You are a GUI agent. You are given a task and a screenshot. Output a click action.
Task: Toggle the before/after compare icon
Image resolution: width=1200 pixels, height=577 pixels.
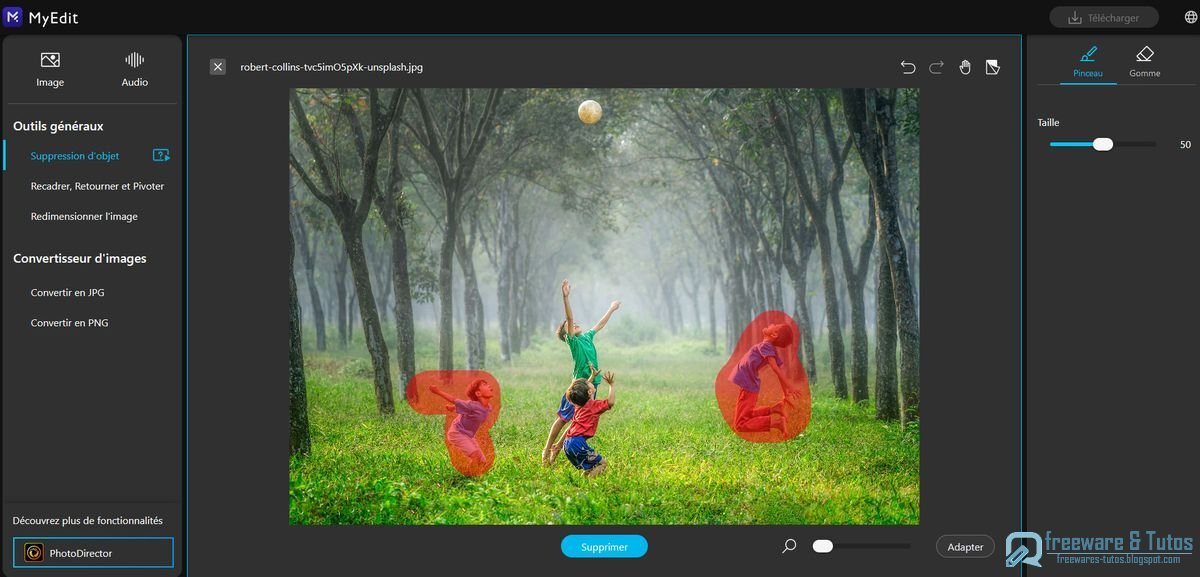pos(992,67)
